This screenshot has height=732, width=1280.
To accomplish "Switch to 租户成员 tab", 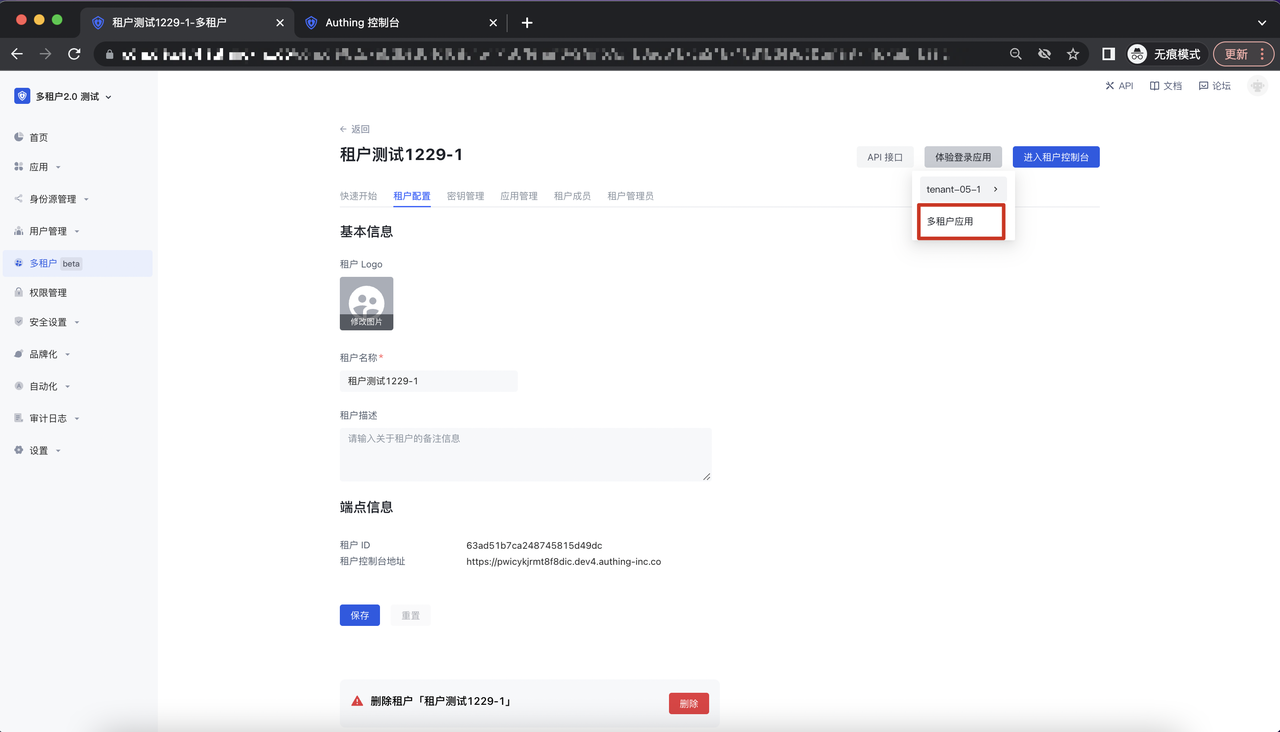I will [x=572, y=196].
